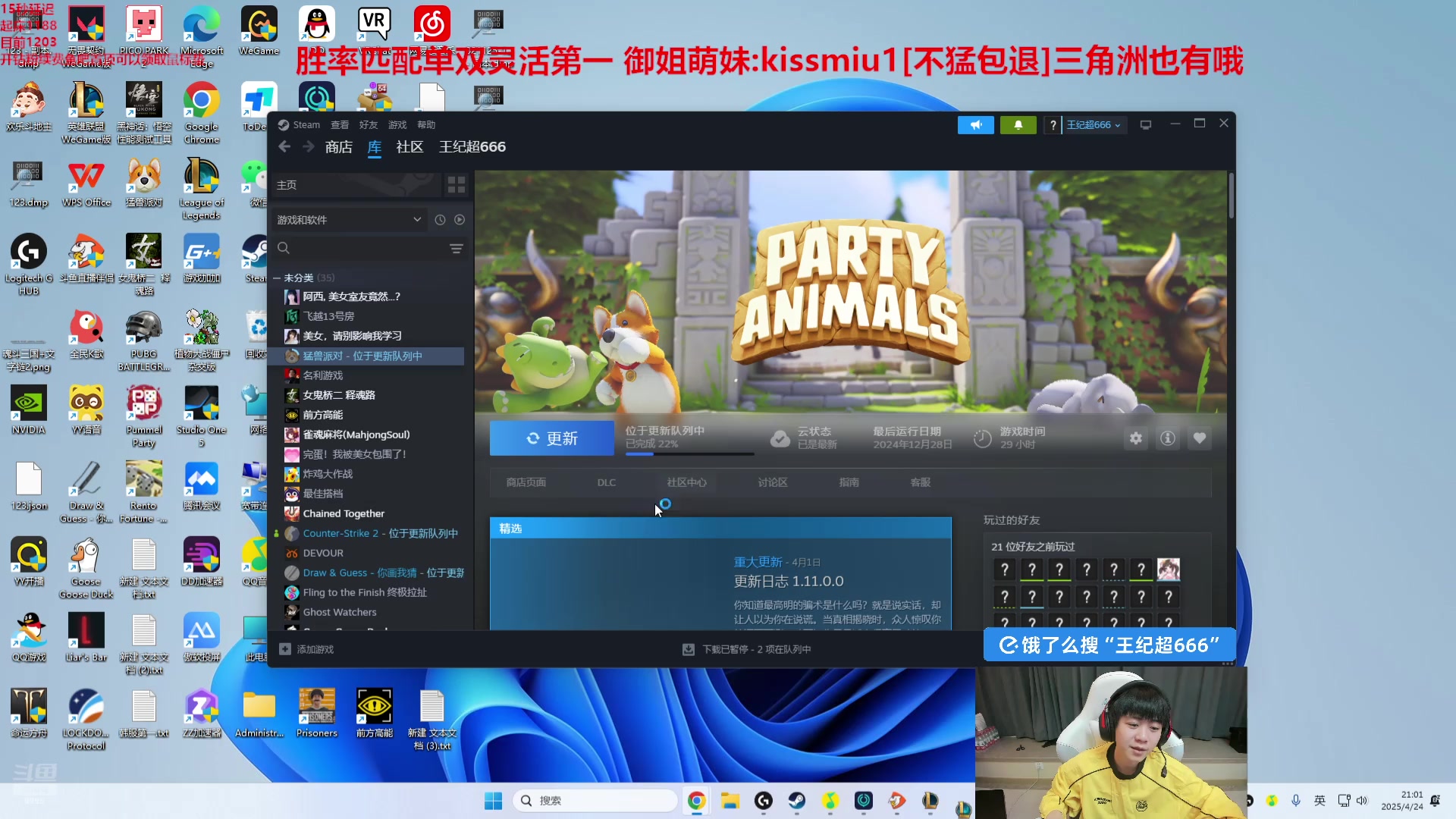Click the blue 更新 button

point(551,438)
